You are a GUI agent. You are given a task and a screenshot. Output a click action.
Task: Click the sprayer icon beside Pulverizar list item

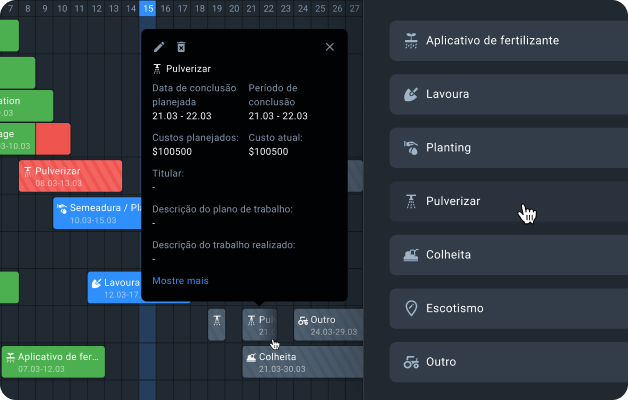(411, 201)
